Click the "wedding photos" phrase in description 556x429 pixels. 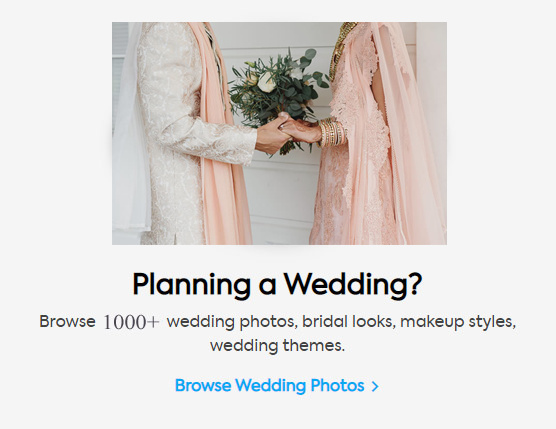tap(230, 322)
